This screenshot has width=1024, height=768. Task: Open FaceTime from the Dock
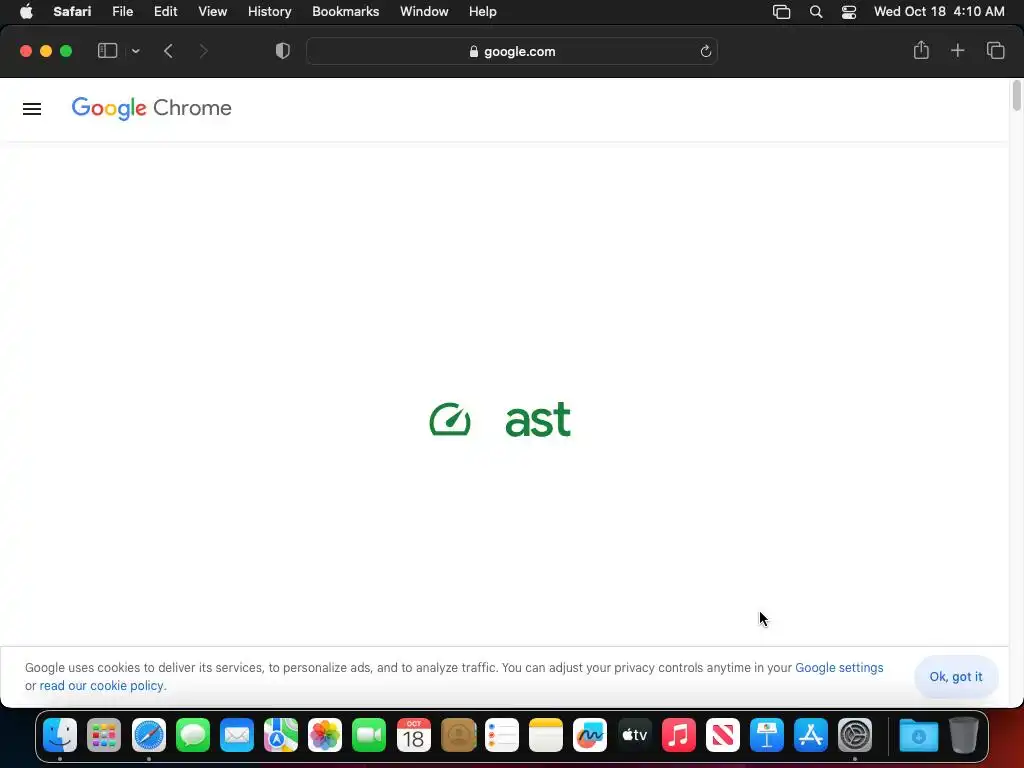click(x=369, y=735)
